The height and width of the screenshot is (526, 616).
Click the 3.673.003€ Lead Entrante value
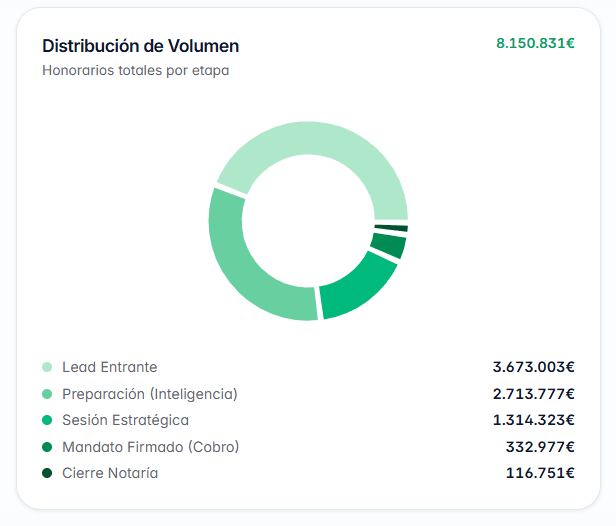534,367
